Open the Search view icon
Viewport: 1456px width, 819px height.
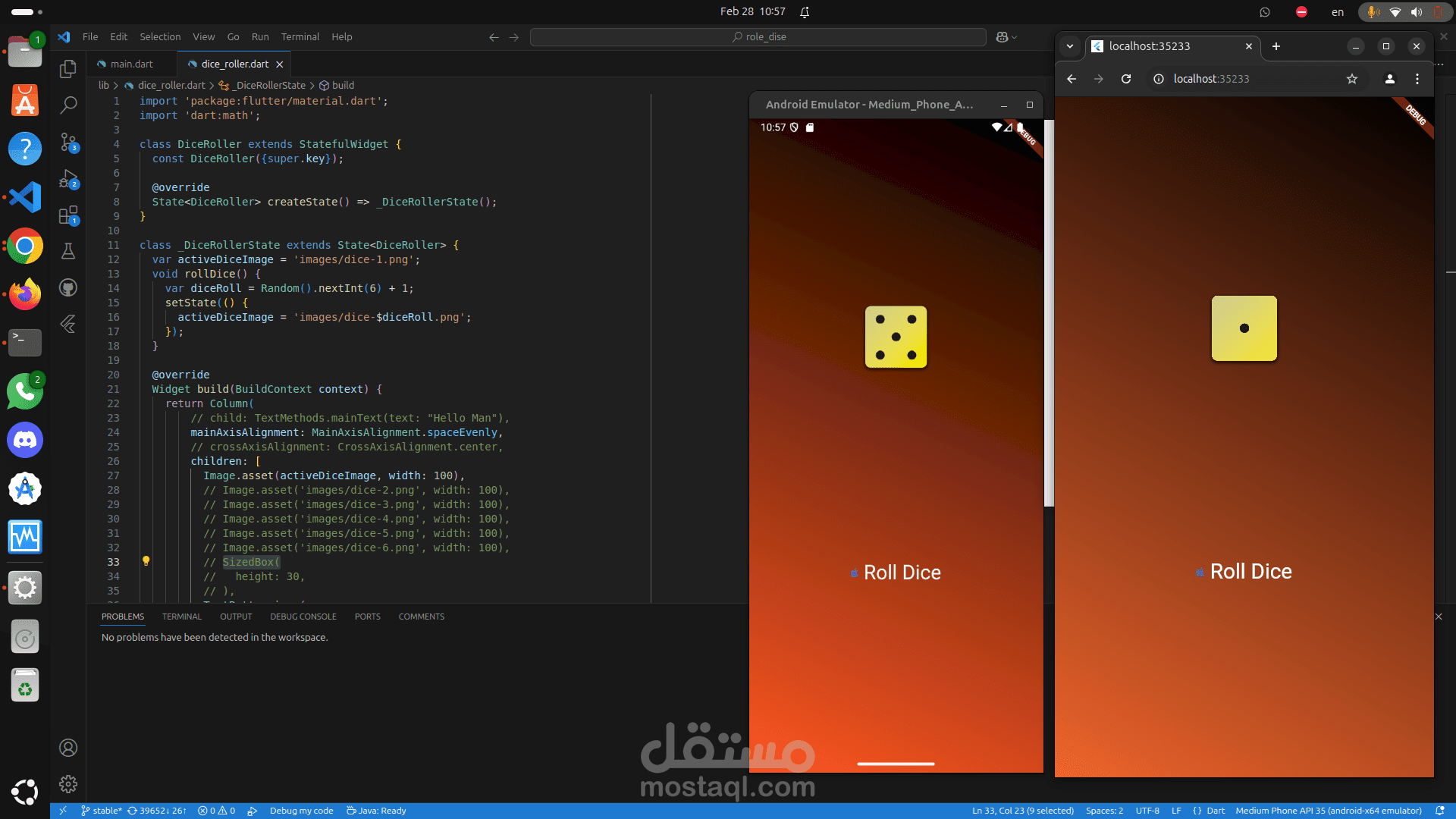click(68, 105)
